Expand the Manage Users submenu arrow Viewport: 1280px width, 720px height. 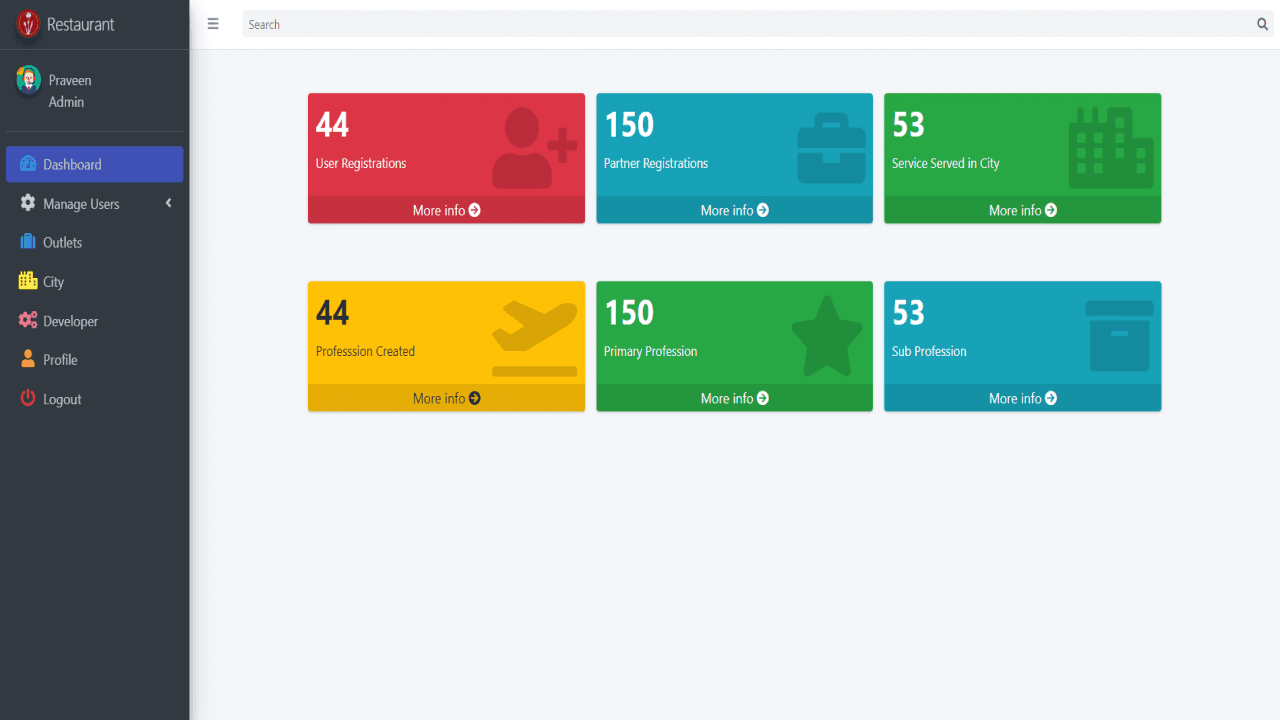point(168,203)
